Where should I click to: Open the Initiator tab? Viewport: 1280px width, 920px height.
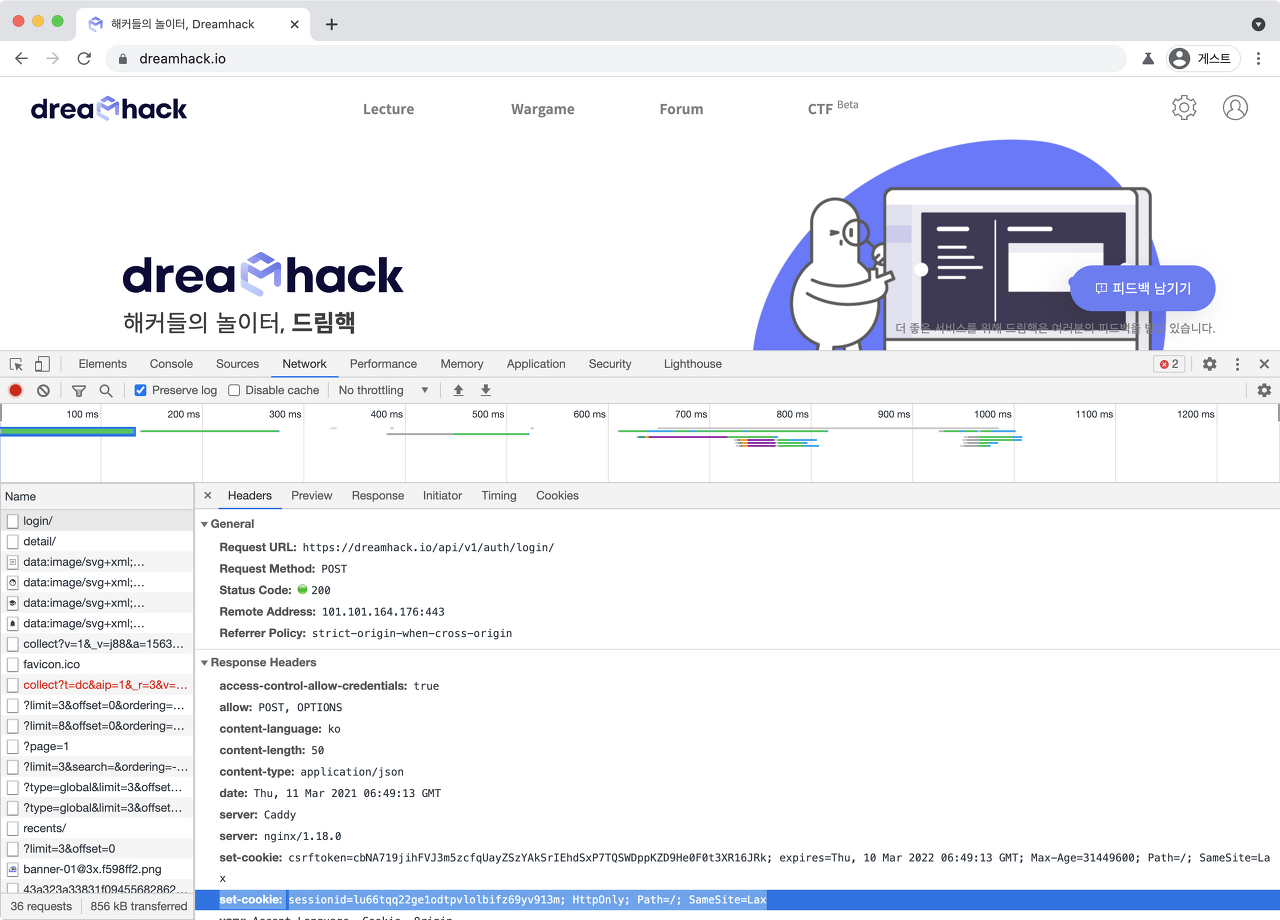click(x=442, y=496)
